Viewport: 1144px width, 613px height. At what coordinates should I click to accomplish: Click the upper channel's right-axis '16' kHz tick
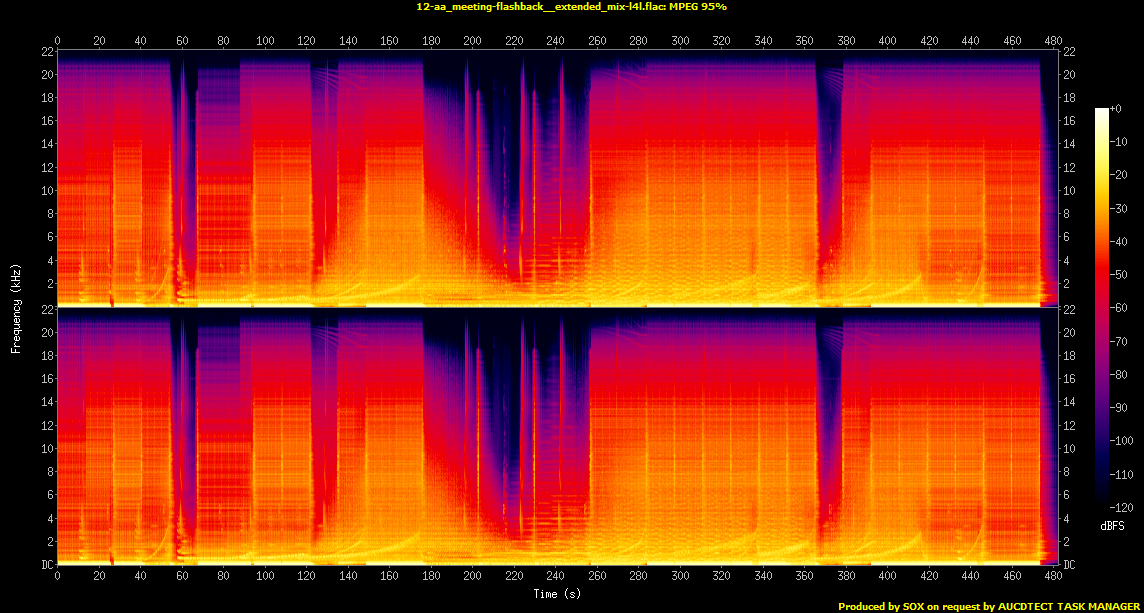tap(1068, 120)
